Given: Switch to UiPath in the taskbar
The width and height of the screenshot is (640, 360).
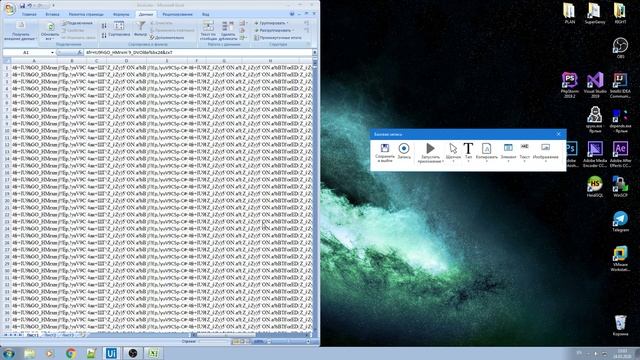Looking at the screenshot, I should click(x=111, y=353).
